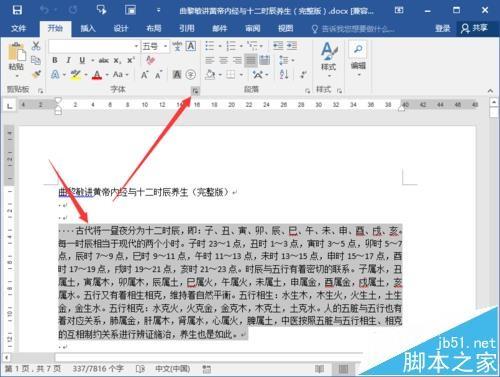Click the Numbering list icon
500x377 pixels.
pyautogui.click(x=231, y=46)
